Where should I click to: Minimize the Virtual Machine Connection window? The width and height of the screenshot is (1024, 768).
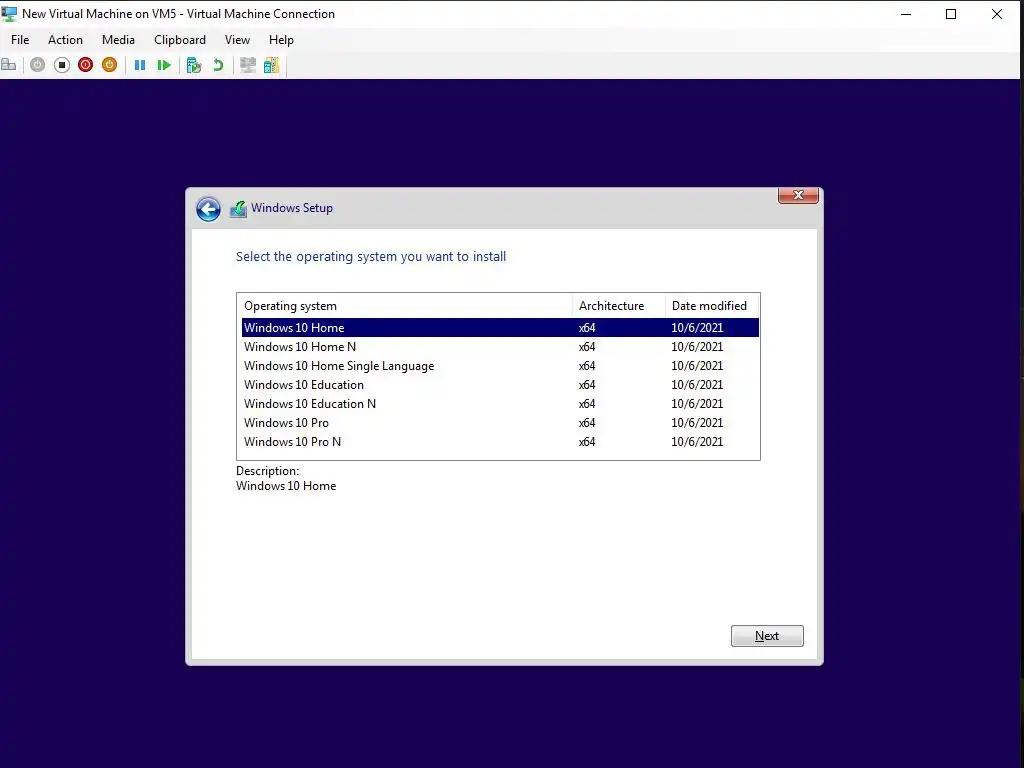coord(906,14)
